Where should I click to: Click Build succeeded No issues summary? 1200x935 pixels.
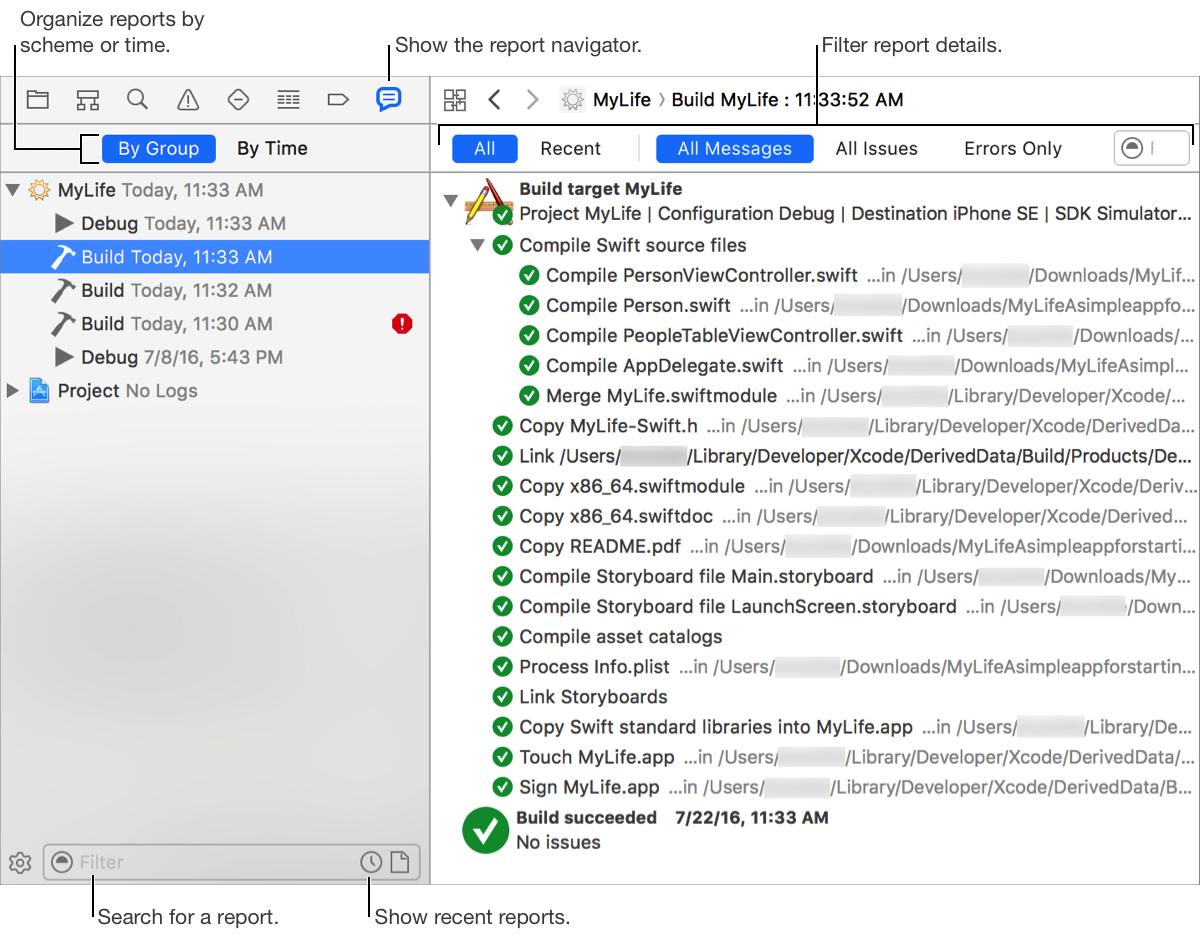coord(672,830)
